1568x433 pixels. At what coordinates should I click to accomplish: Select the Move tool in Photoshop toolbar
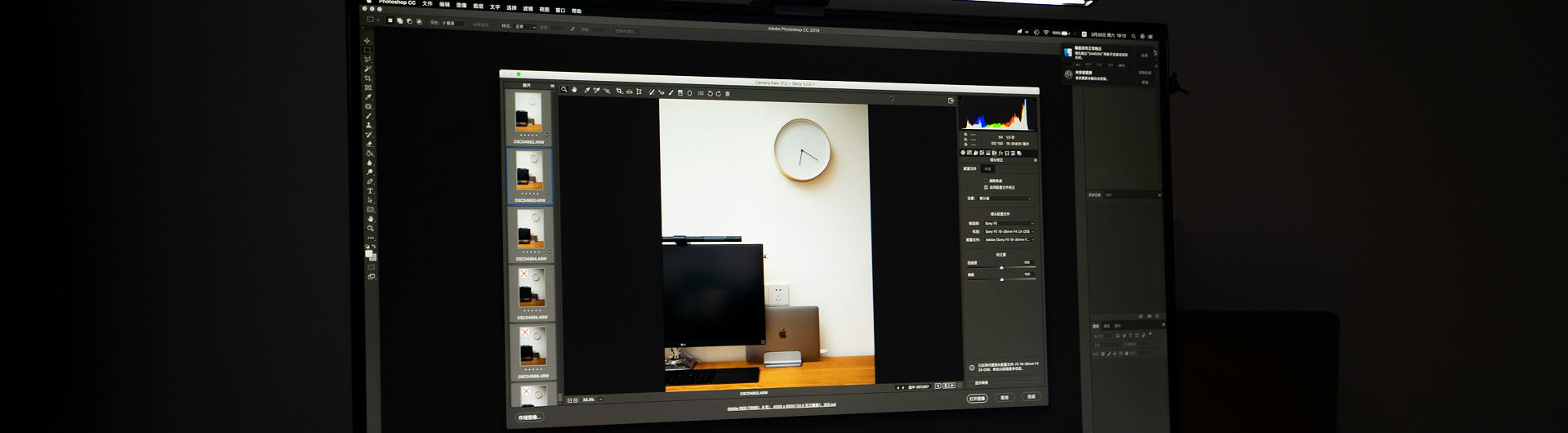tap(367, 41)
